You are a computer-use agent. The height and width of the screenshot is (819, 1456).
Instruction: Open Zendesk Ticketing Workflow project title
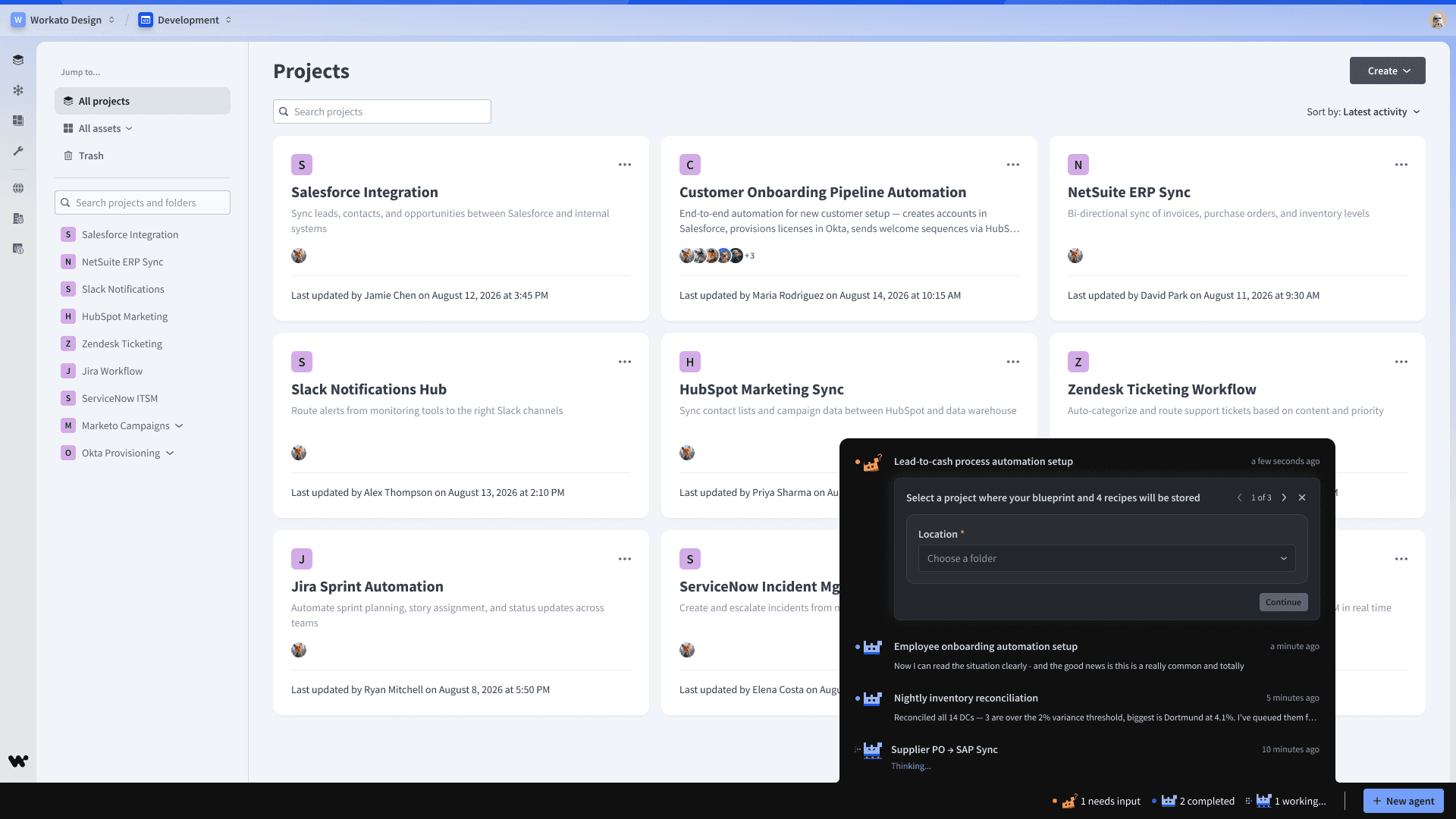click(1162, 389)
